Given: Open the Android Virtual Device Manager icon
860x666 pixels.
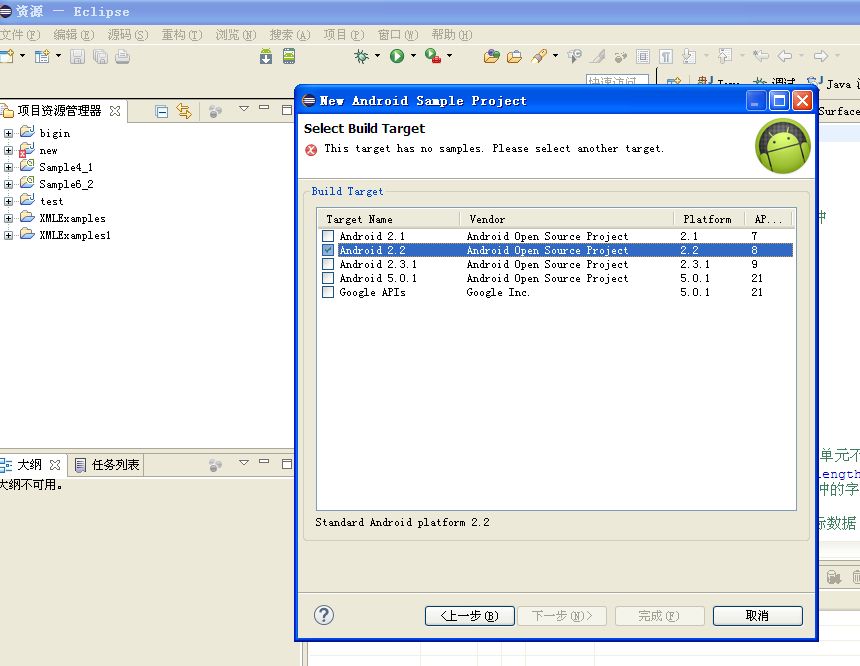Looking at the screenshot, I should (289, 56).
